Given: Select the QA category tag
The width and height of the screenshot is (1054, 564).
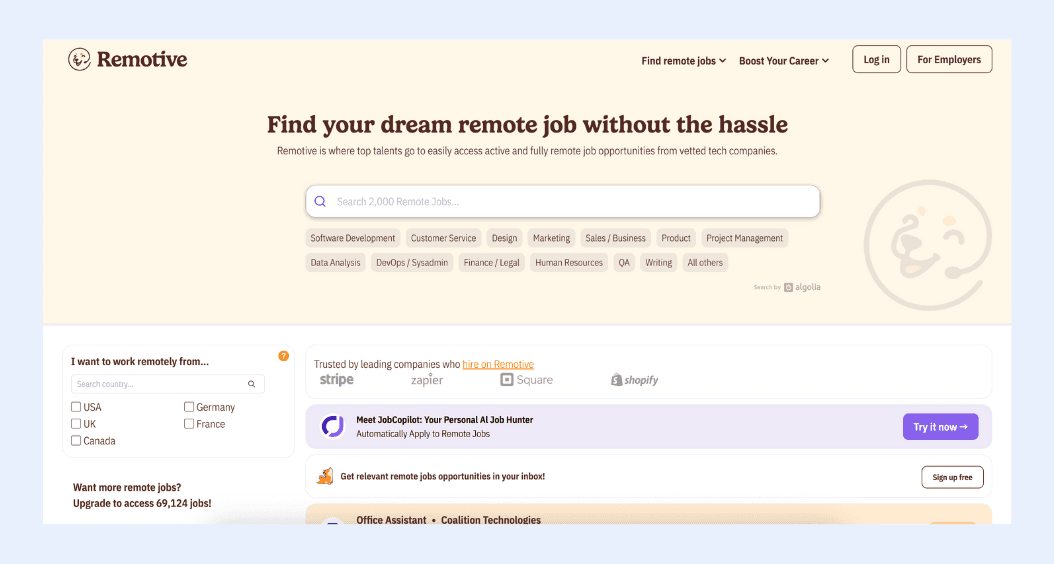Looking at the screenshot, I should 624,263.
